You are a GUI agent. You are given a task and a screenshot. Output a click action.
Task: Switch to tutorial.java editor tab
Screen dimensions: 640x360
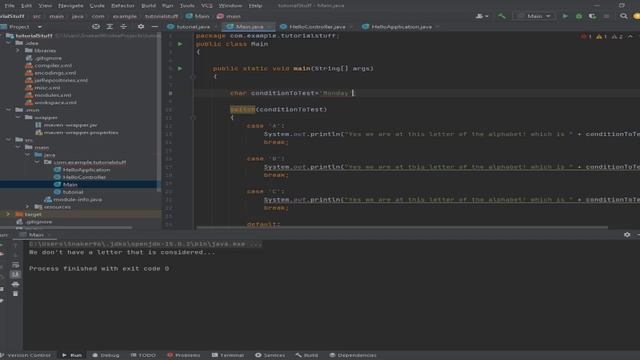coord(192,27)
